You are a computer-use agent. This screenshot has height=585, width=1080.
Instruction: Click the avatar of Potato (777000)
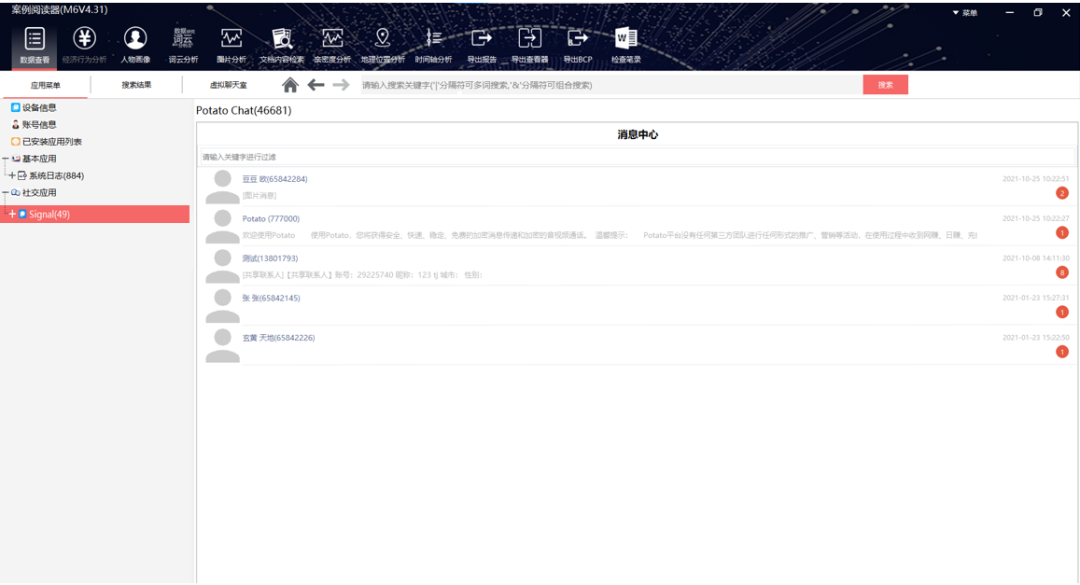click(222, 227)
